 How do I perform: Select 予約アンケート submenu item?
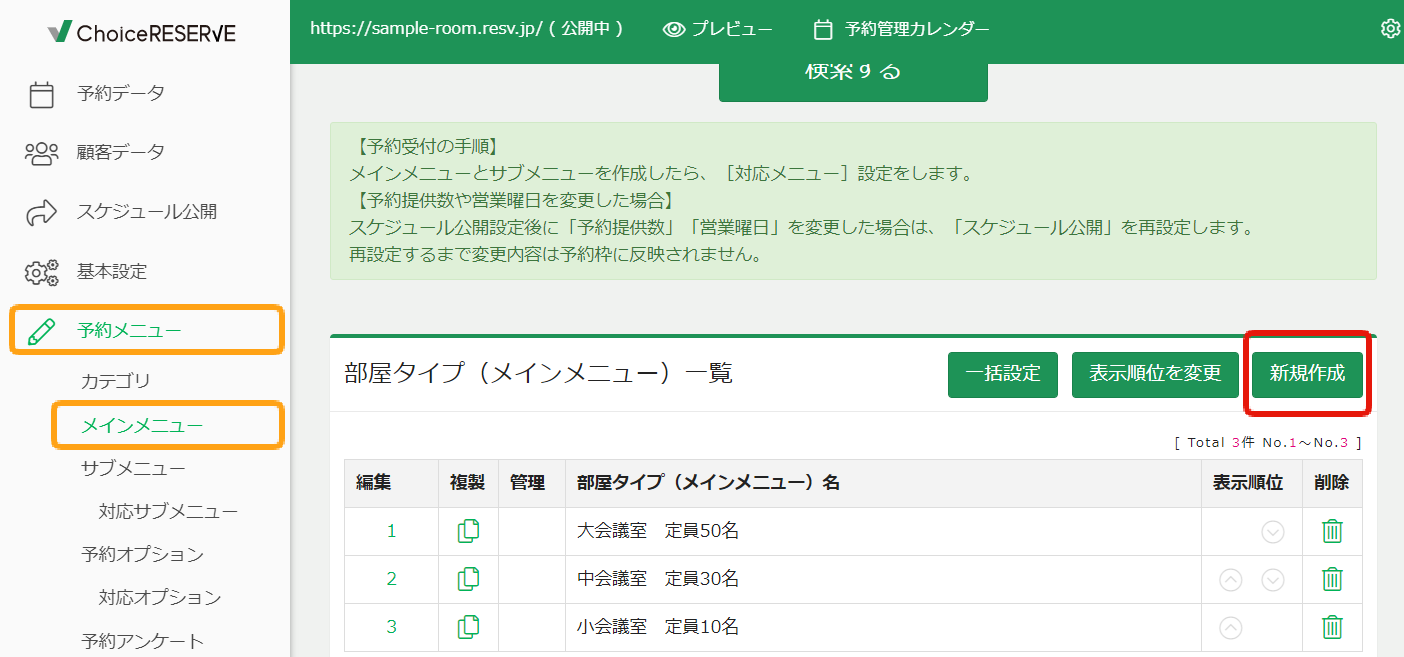[142, 641]
